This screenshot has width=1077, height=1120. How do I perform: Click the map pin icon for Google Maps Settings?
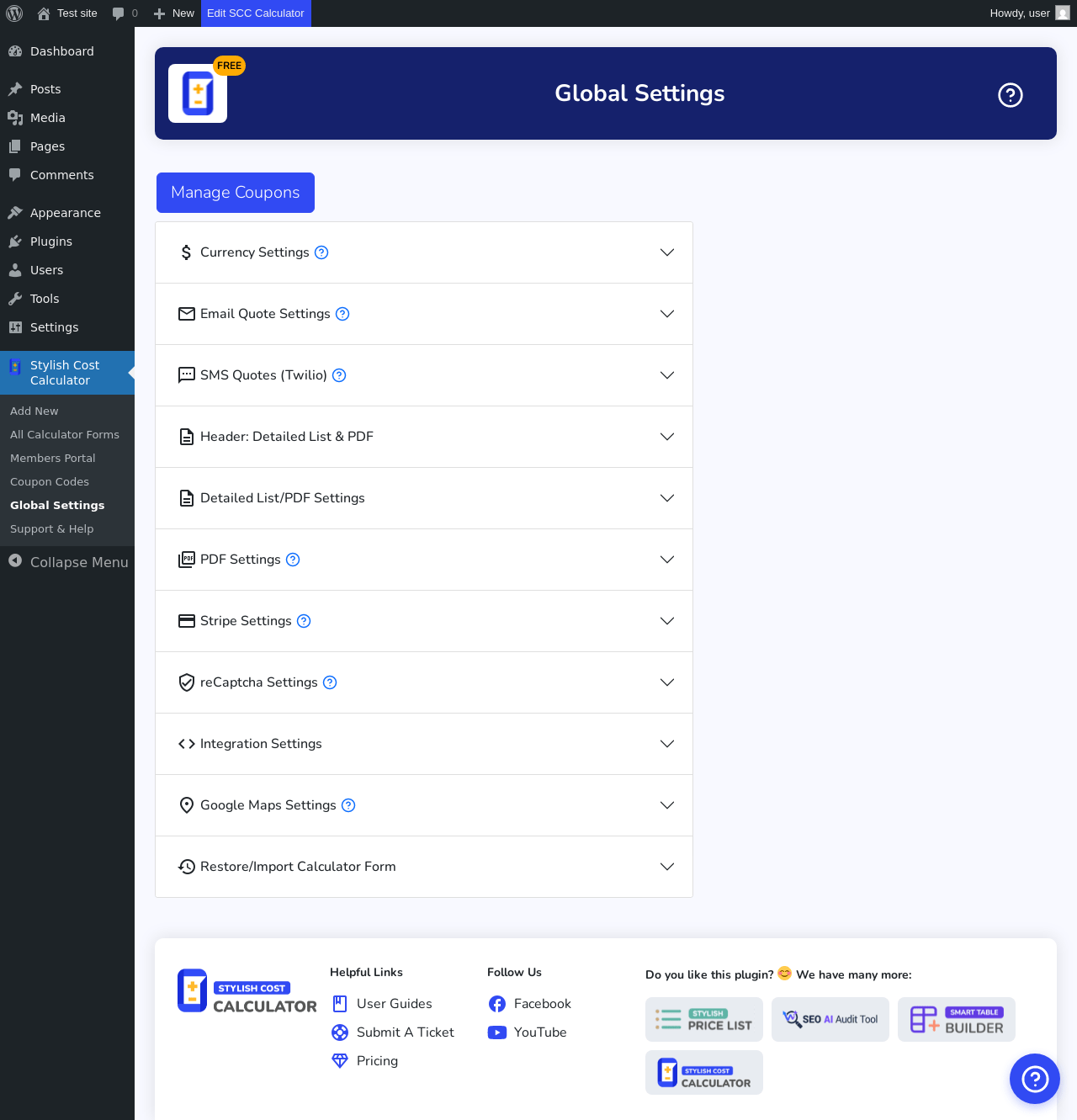click(187, 805)
